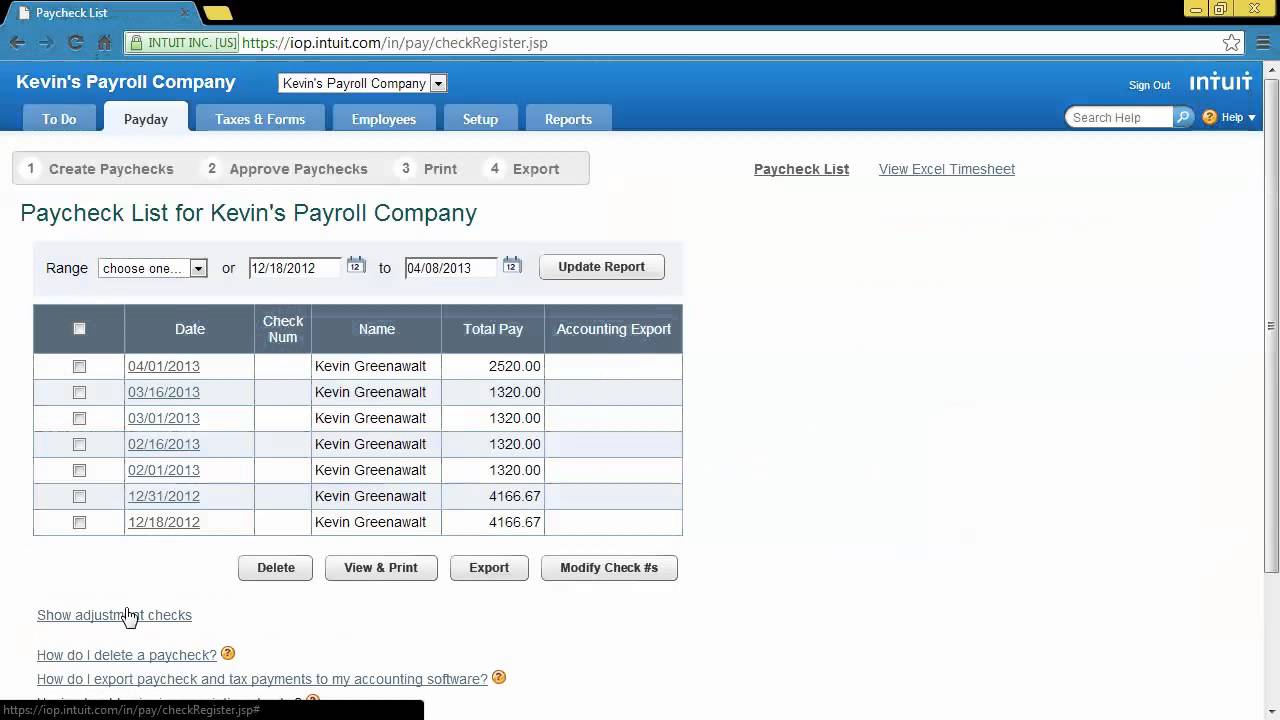Open the end-date calendar icon
This screenshot has width=1280, height=720.
click(x=512, y=266)
